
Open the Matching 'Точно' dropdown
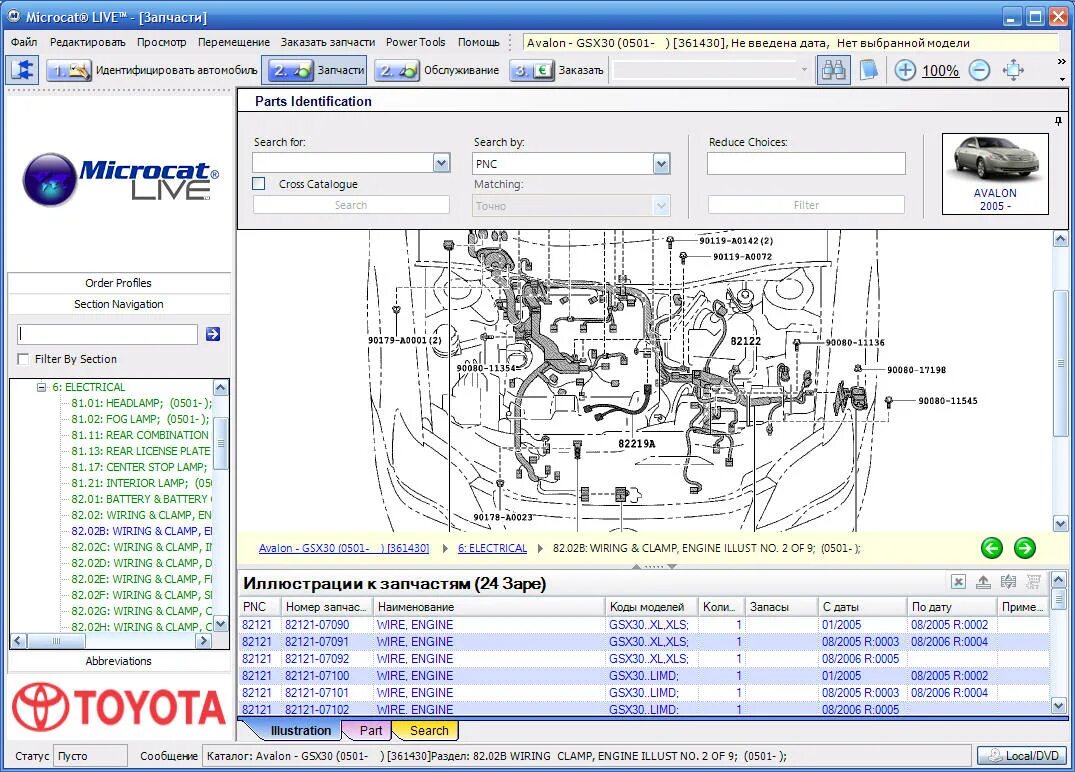(659, 204)
